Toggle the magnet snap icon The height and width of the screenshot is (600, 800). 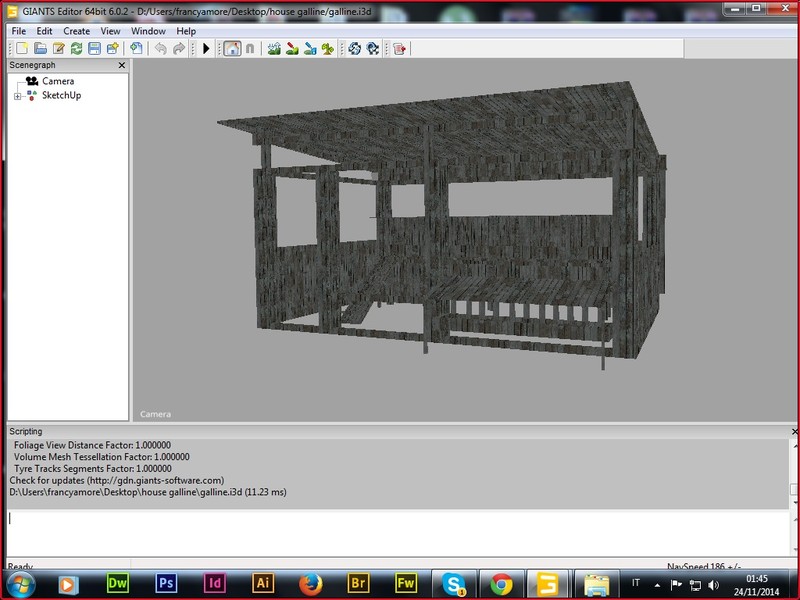[249, 48]
